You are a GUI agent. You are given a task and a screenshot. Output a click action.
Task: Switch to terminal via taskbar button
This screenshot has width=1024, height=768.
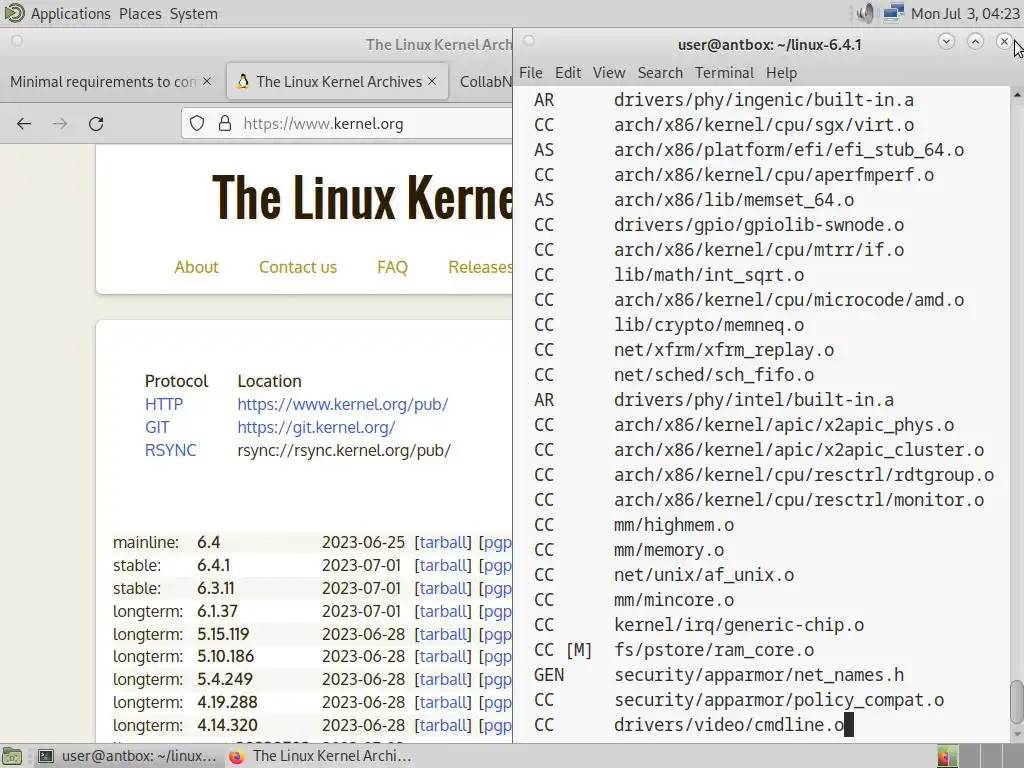[x=127, y=756]
